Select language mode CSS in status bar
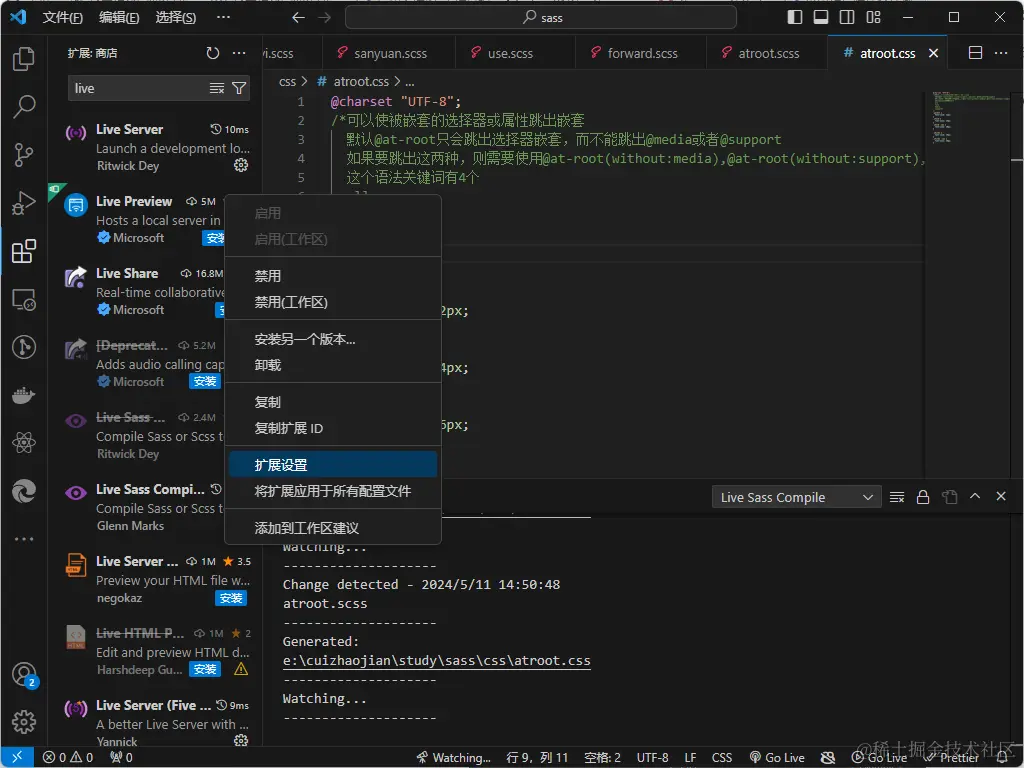This screenshot has height=768, width=1024. click(x=722, y=758)
